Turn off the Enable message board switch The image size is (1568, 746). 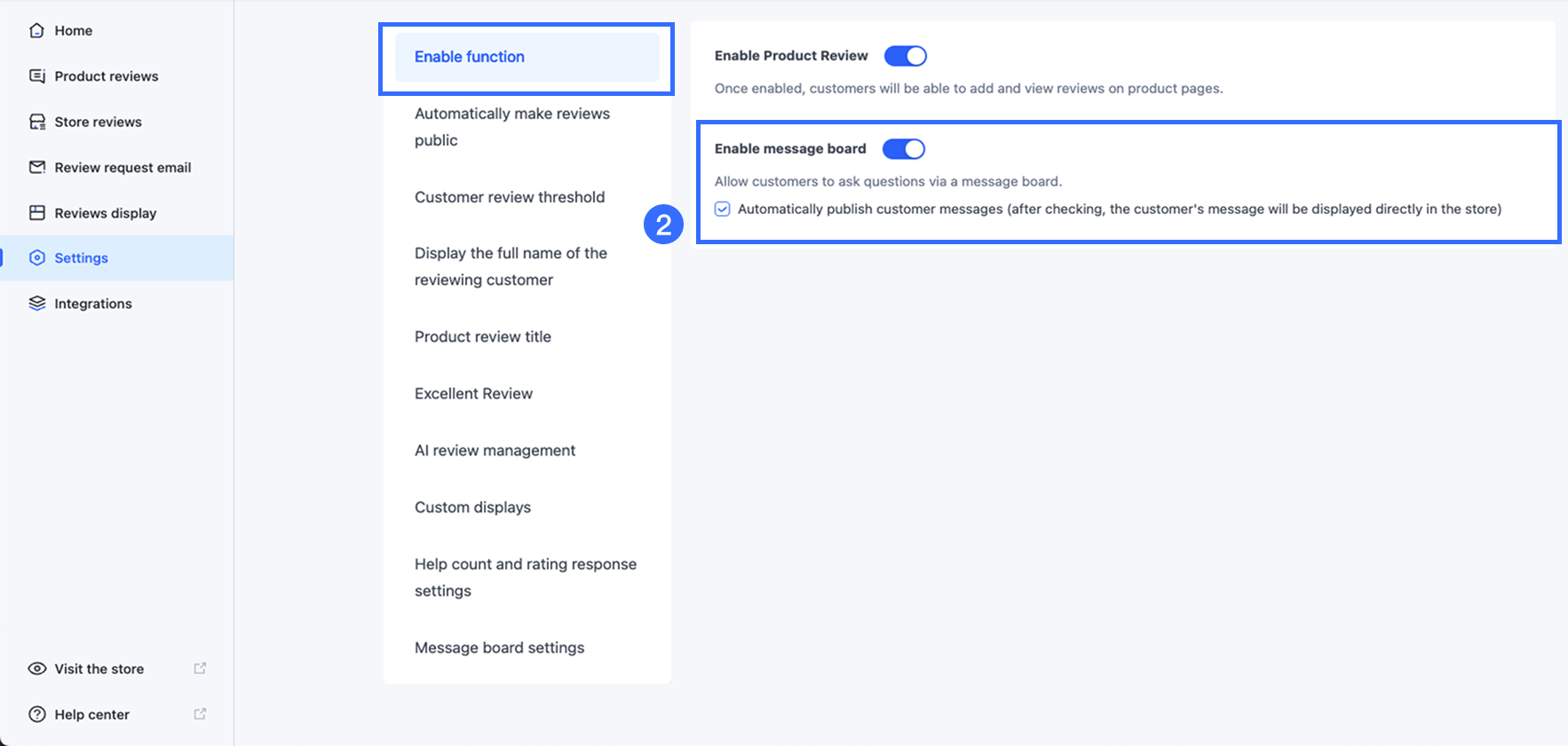pos(903,149)
